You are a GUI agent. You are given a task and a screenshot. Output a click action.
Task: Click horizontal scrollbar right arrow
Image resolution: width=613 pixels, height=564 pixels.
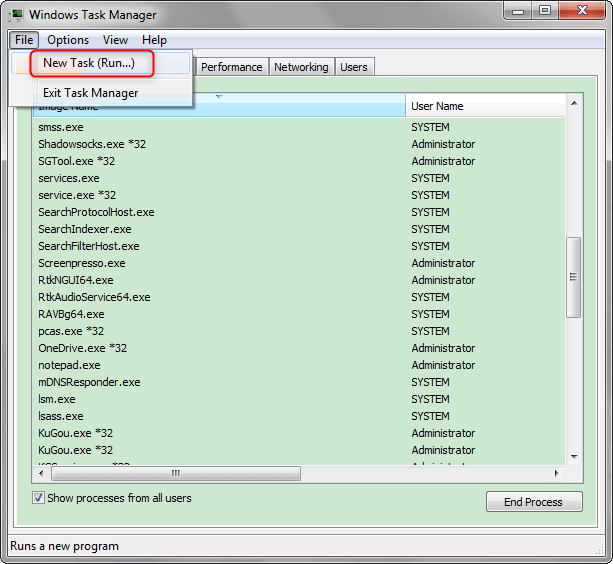point(556,473)
